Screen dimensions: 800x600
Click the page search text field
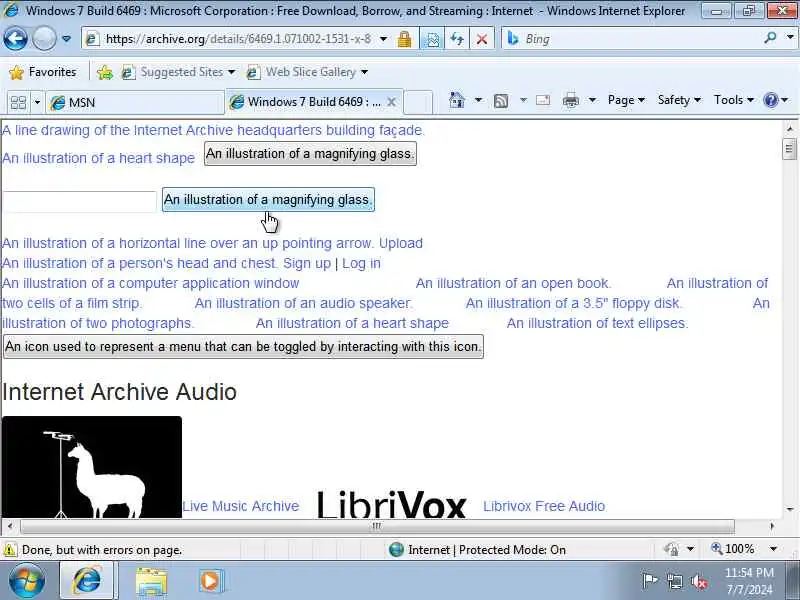click(79, 201)
